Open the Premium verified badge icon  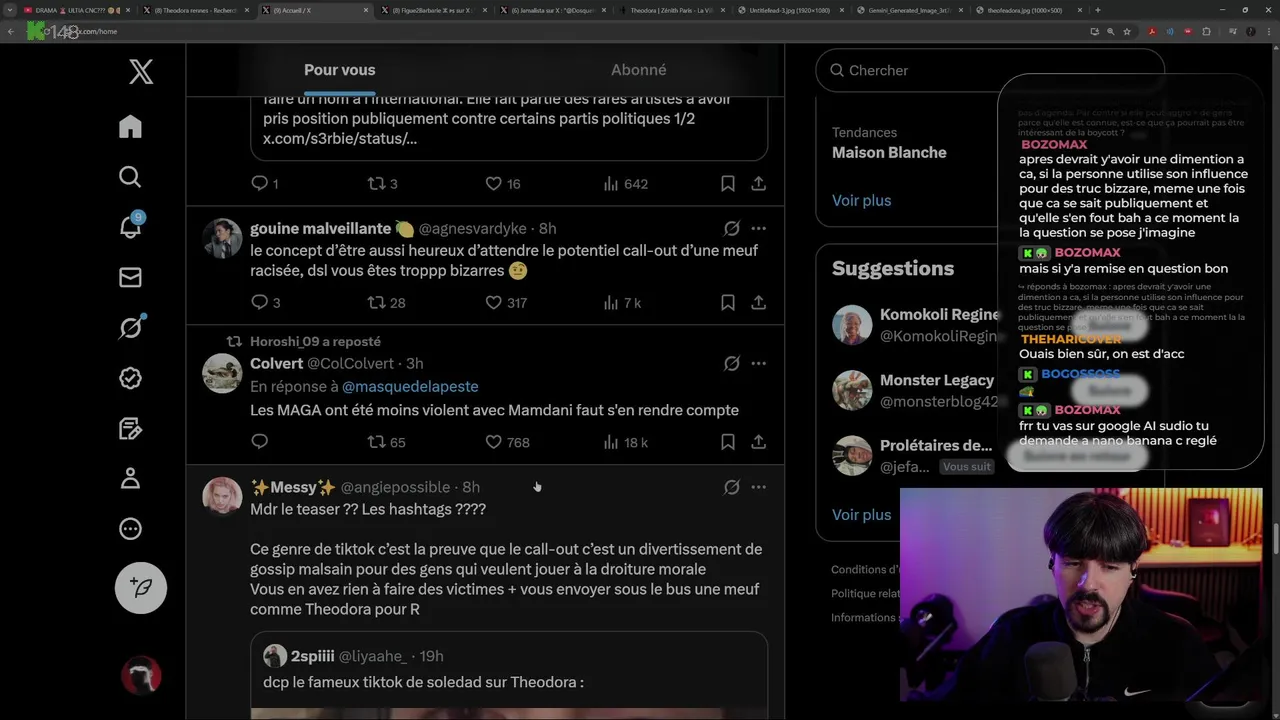point(130,378)
